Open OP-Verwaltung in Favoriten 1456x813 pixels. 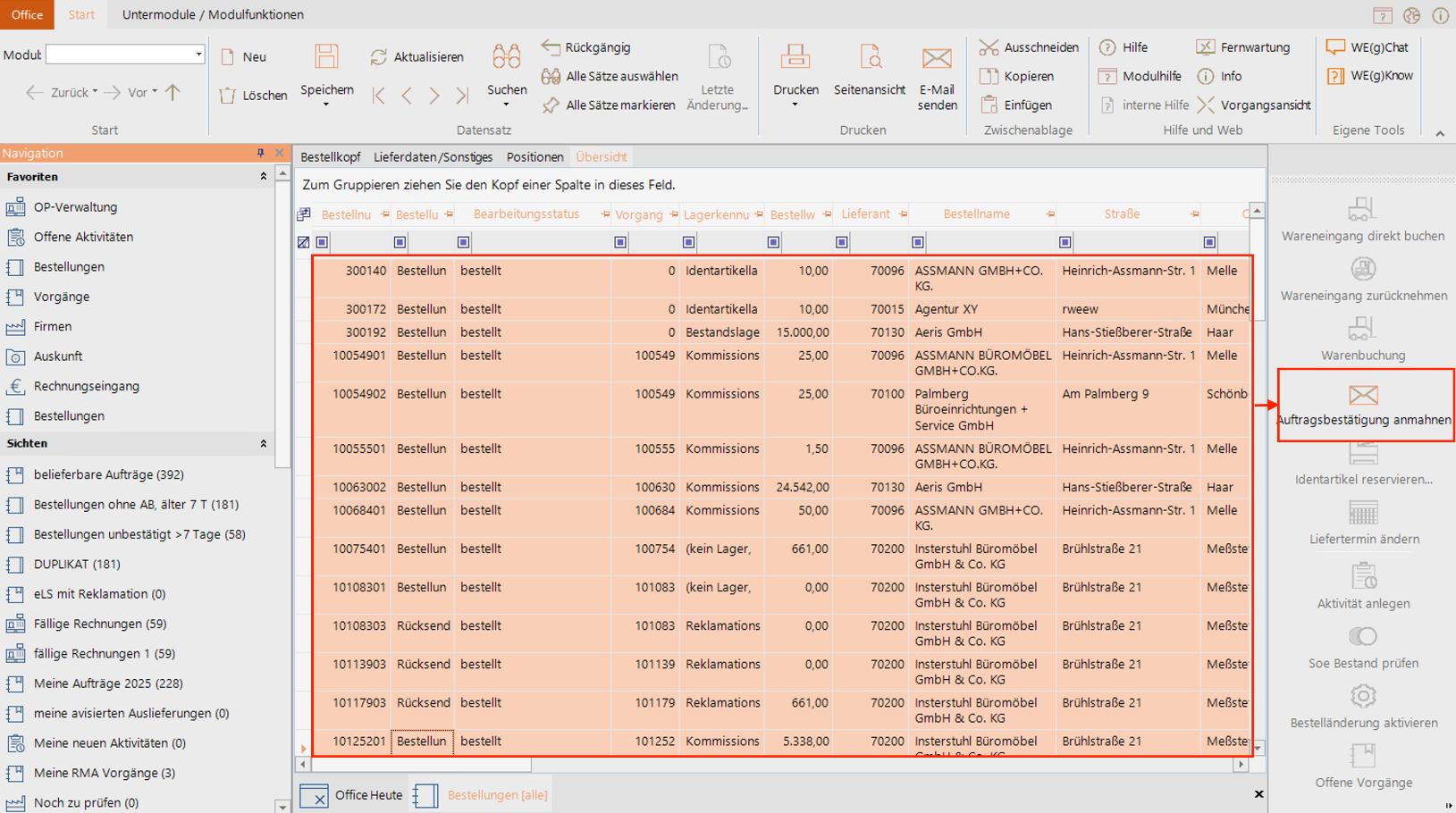pos(75,207)
